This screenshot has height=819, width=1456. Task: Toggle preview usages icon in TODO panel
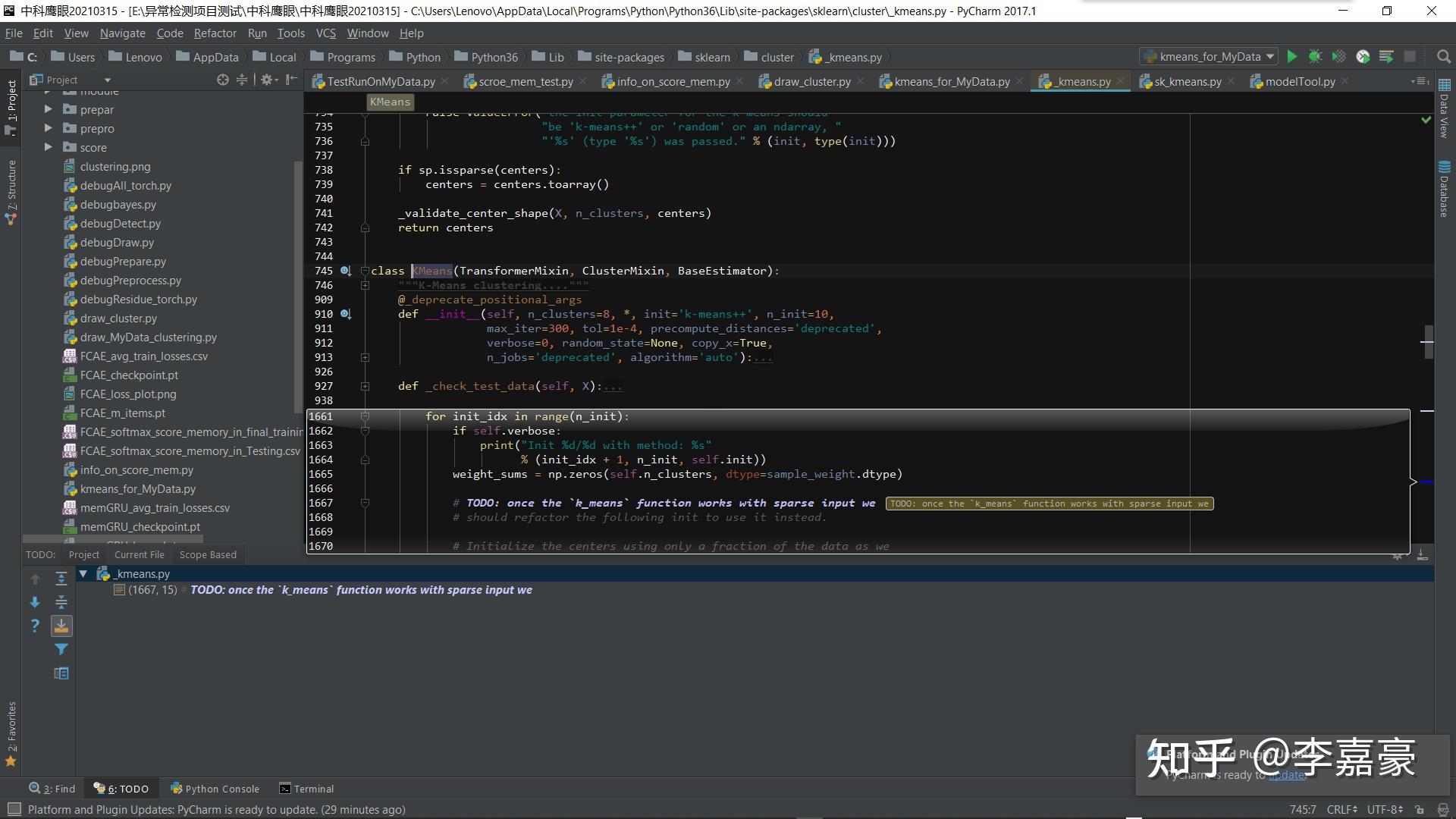(61, 673)
